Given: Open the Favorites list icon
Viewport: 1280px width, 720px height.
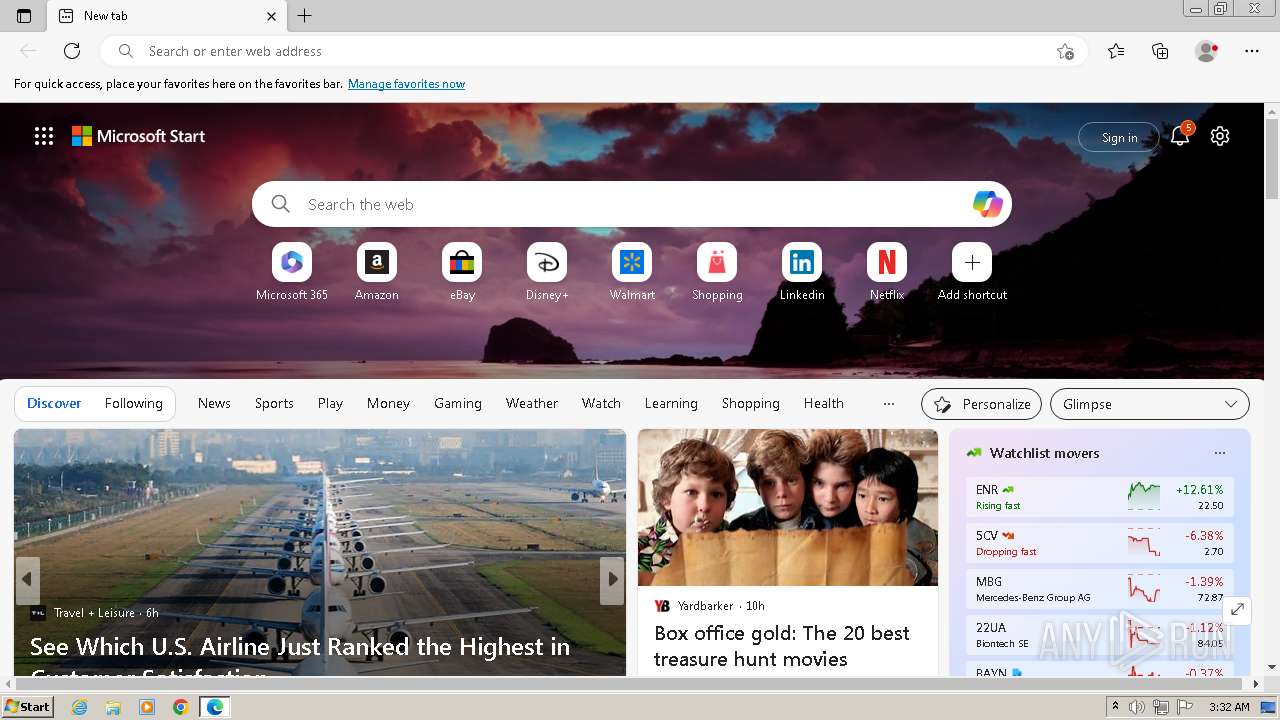Looking at the screenshot, I should 1116,51.
